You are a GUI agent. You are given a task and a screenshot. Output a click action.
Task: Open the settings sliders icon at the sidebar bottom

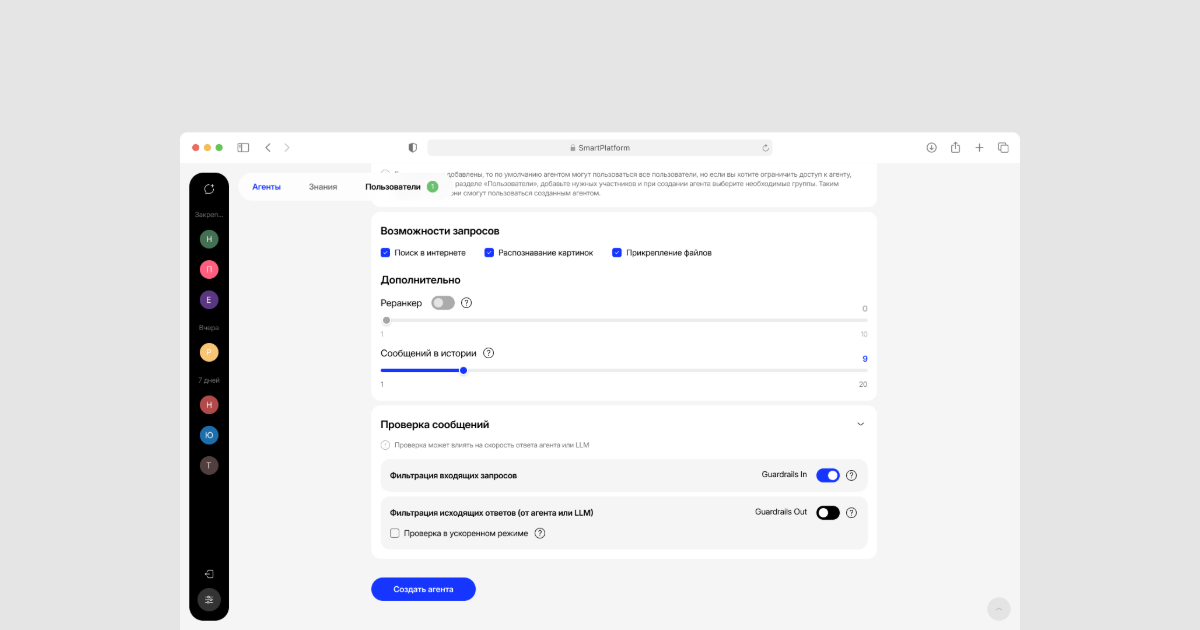click(x=209, y=600)
